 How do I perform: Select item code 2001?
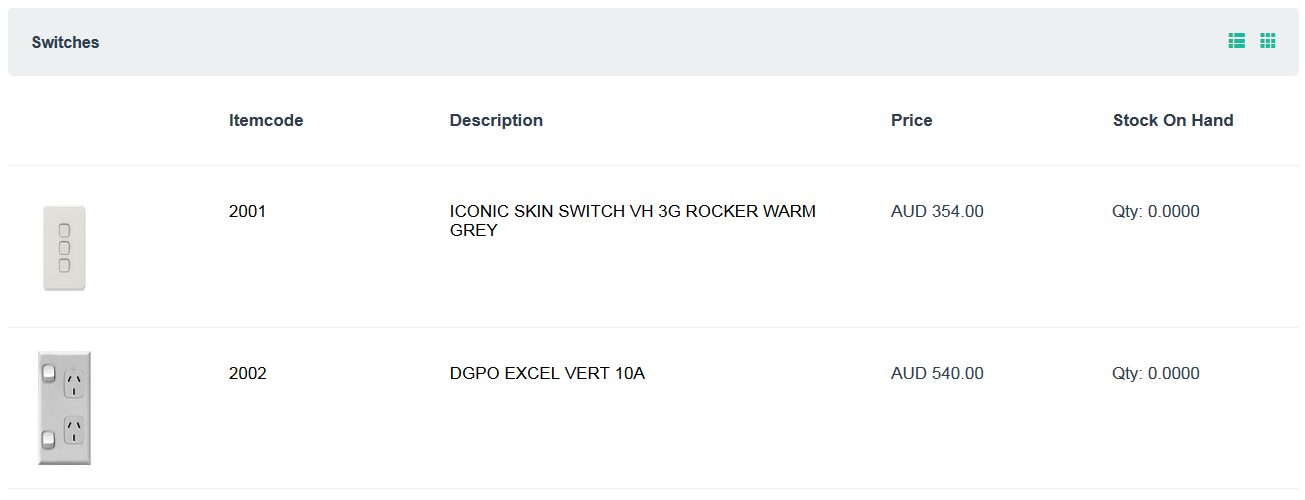248,212
